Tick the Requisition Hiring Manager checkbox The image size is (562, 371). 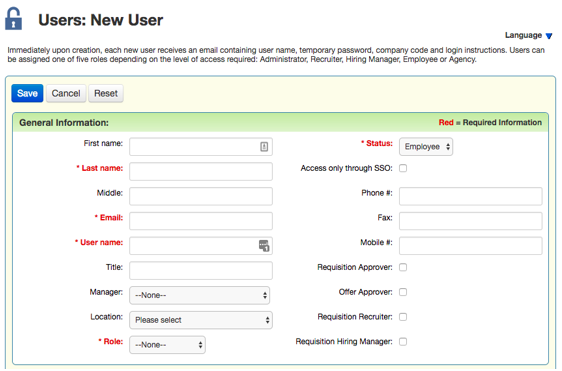pos(403,342)
